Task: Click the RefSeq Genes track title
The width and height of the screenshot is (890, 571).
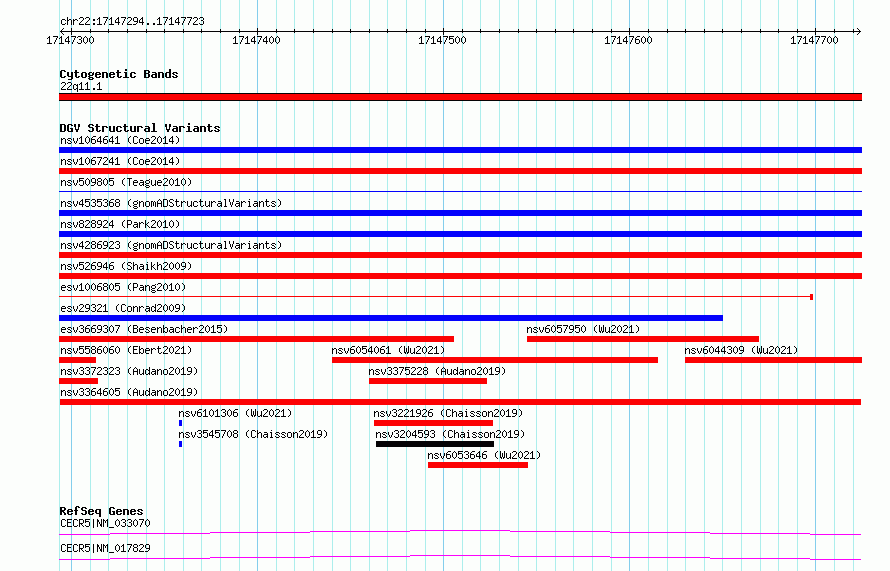Action: [101, 511]
